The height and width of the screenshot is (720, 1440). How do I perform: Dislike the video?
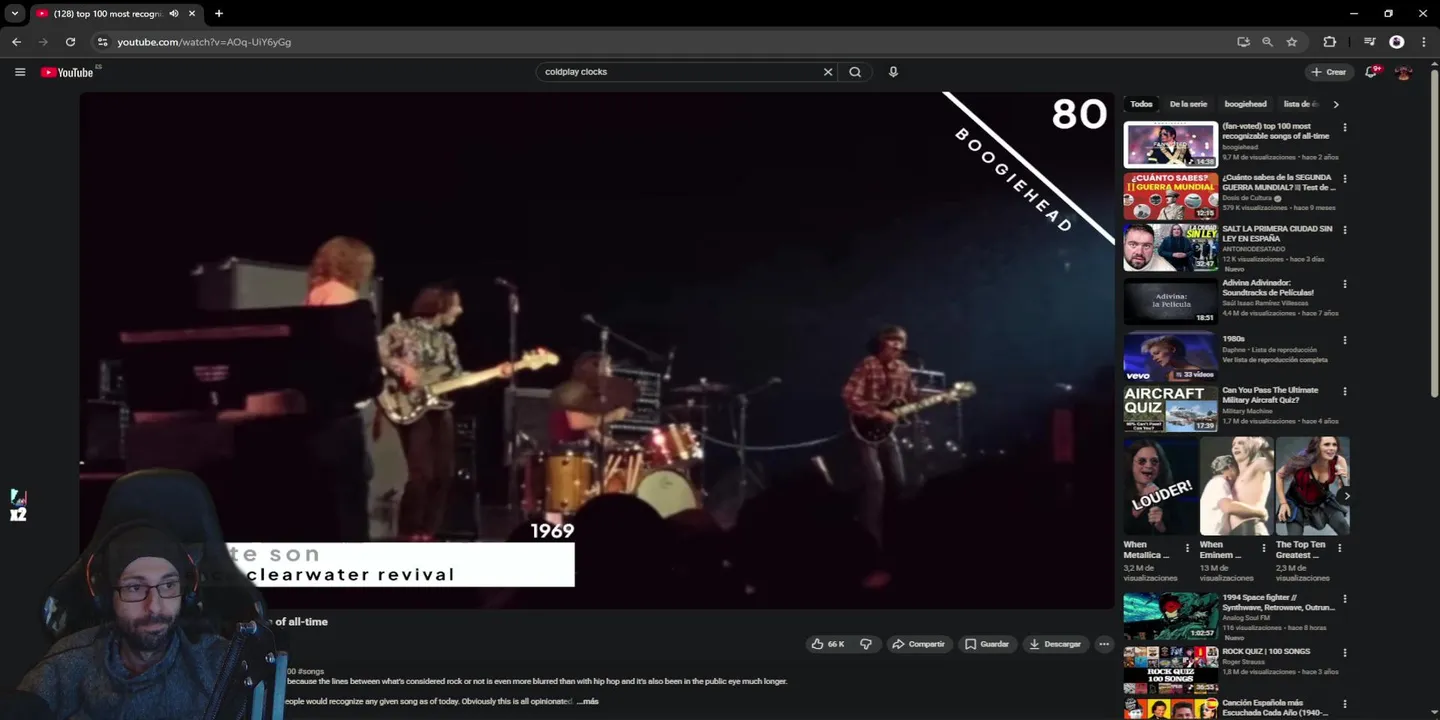click(866, 644)
